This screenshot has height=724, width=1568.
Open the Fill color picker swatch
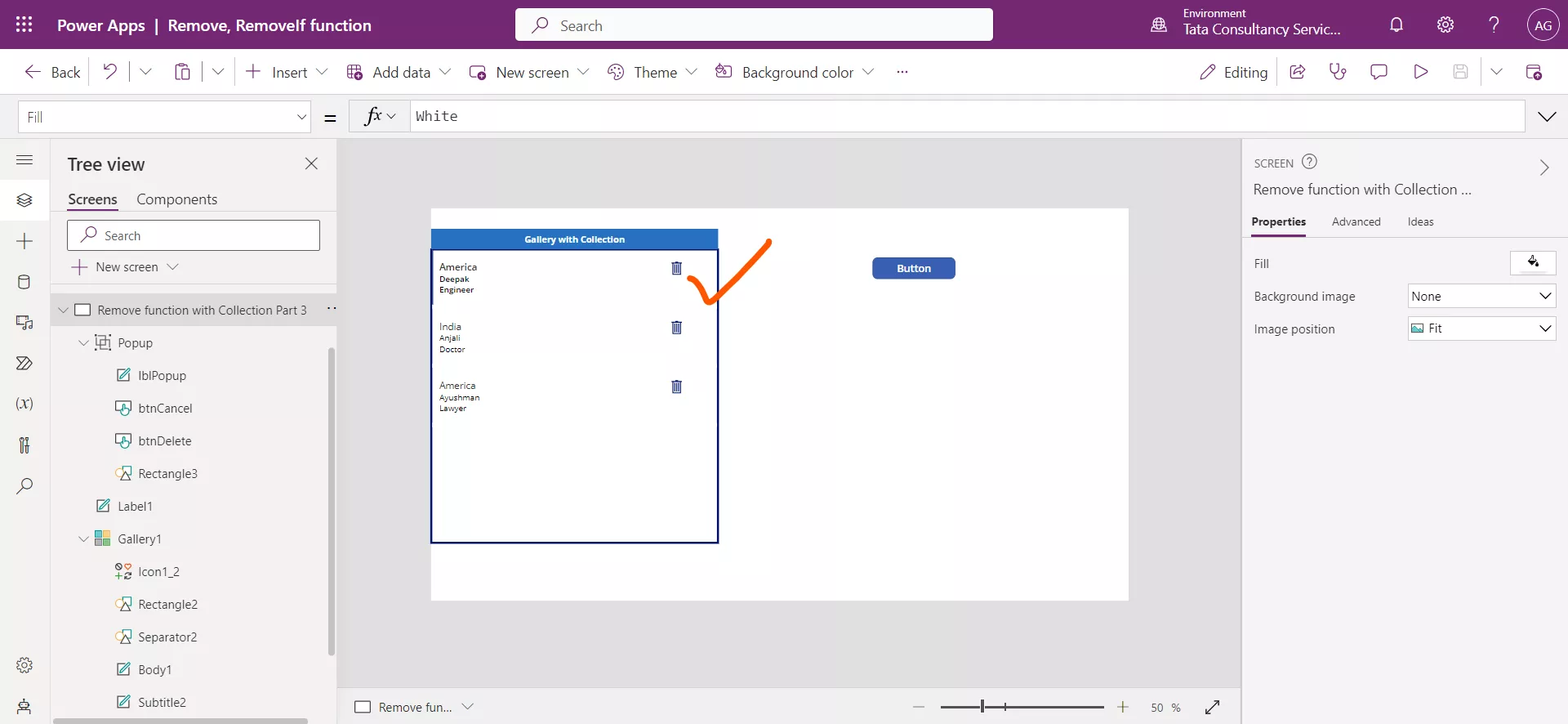tap(1533, 262)
